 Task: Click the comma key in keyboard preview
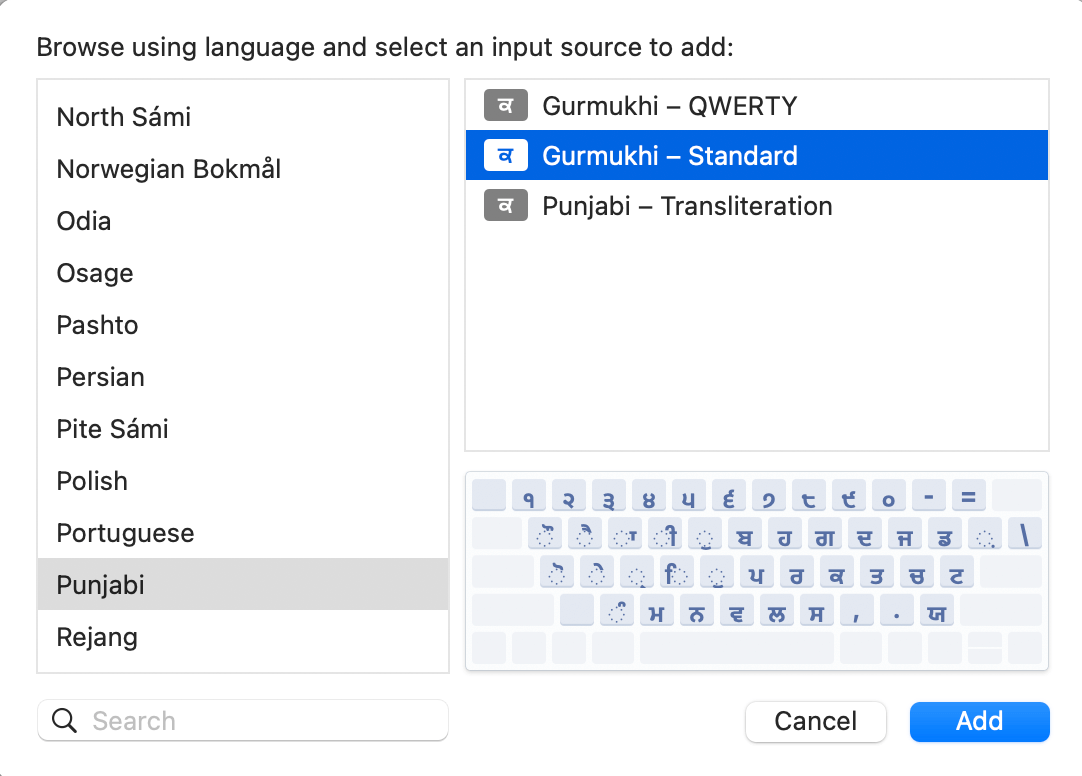(x=857, y=611)
